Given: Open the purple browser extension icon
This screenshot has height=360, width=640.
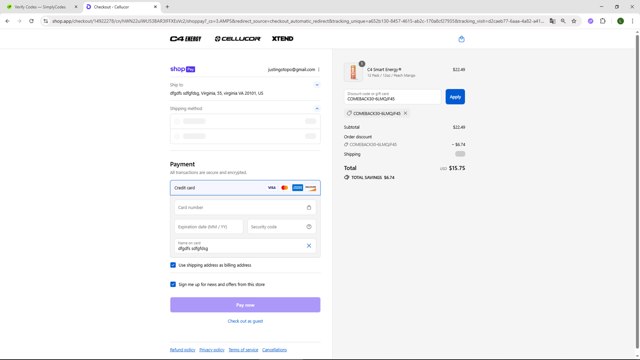Looking at the screenshot, I should click(590, 21).
